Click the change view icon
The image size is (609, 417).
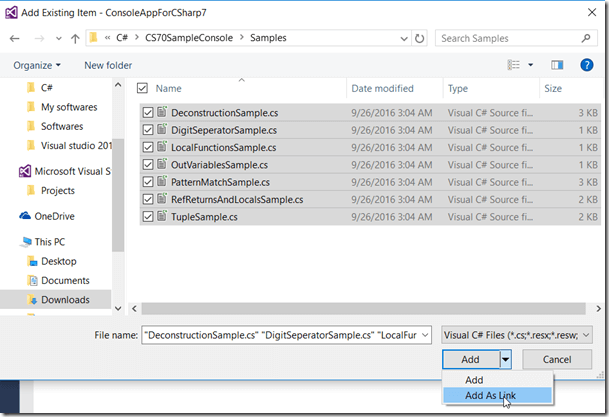(515, 65)
